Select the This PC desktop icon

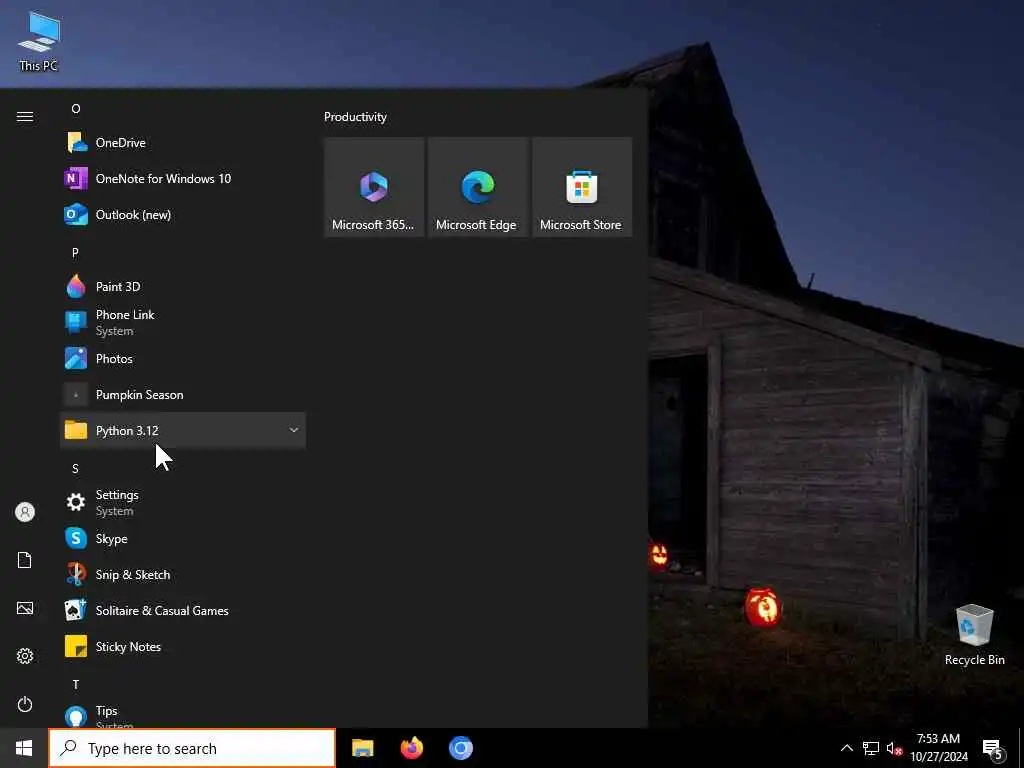click(x=39, y=41)
